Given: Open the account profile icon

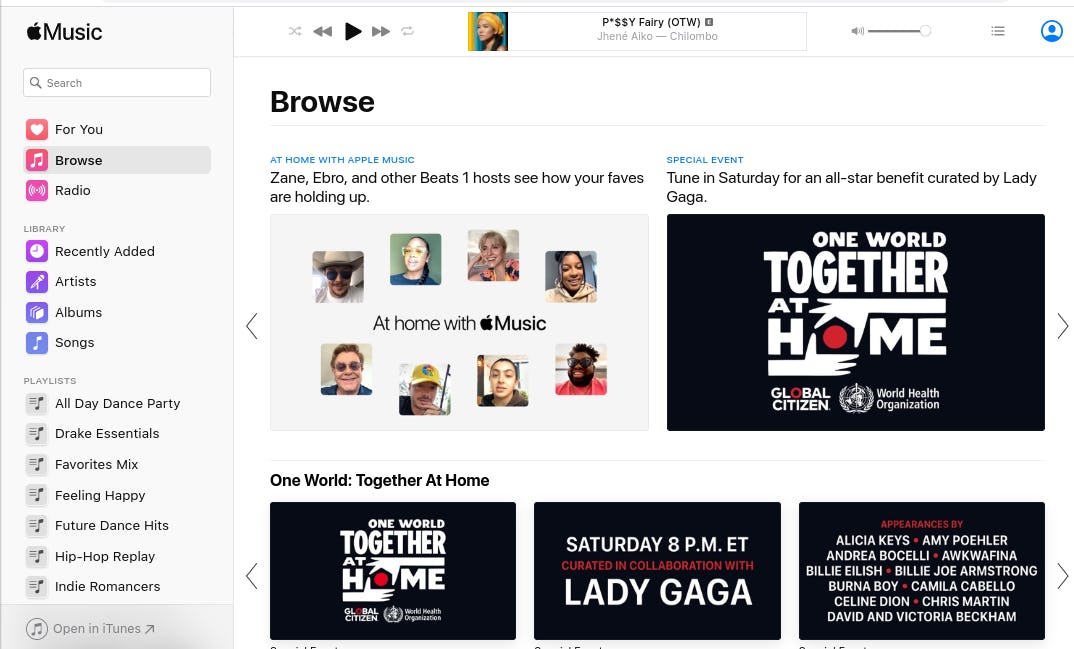Looking at the screenshot, I should pyautogui.click(x=1051, y=31).
